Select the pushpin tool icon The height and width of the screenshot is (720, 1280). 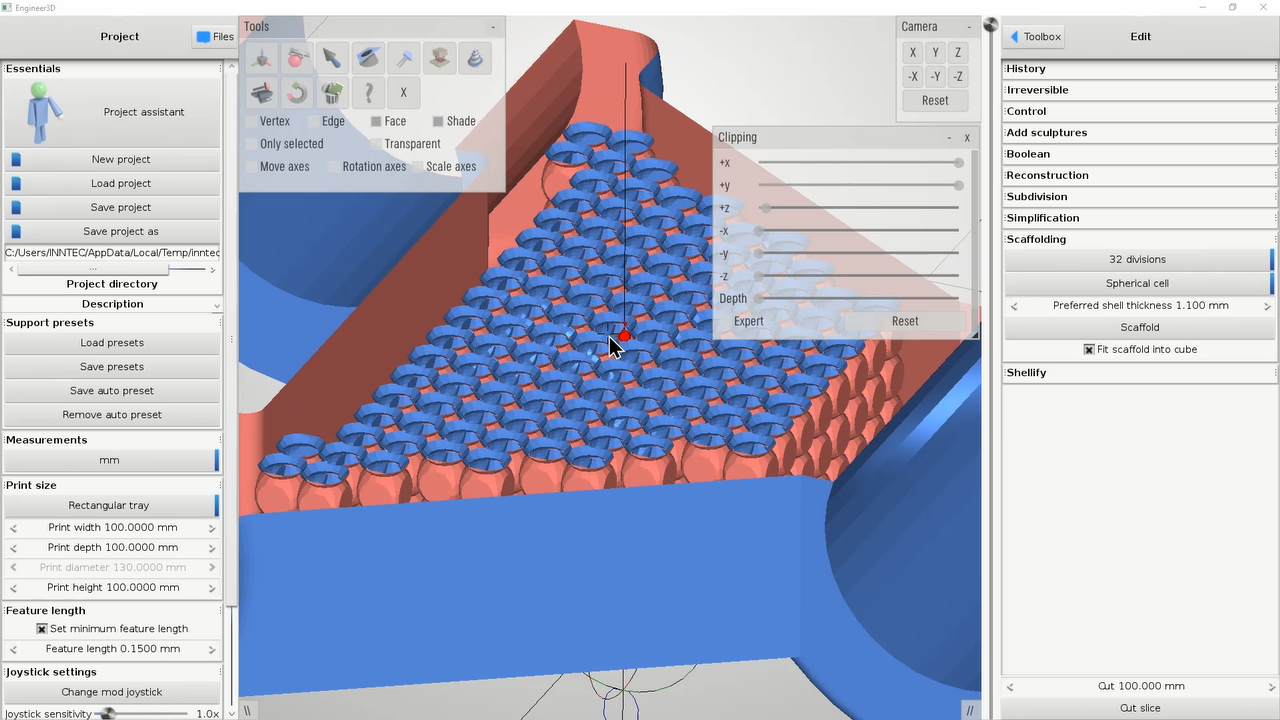404,59
